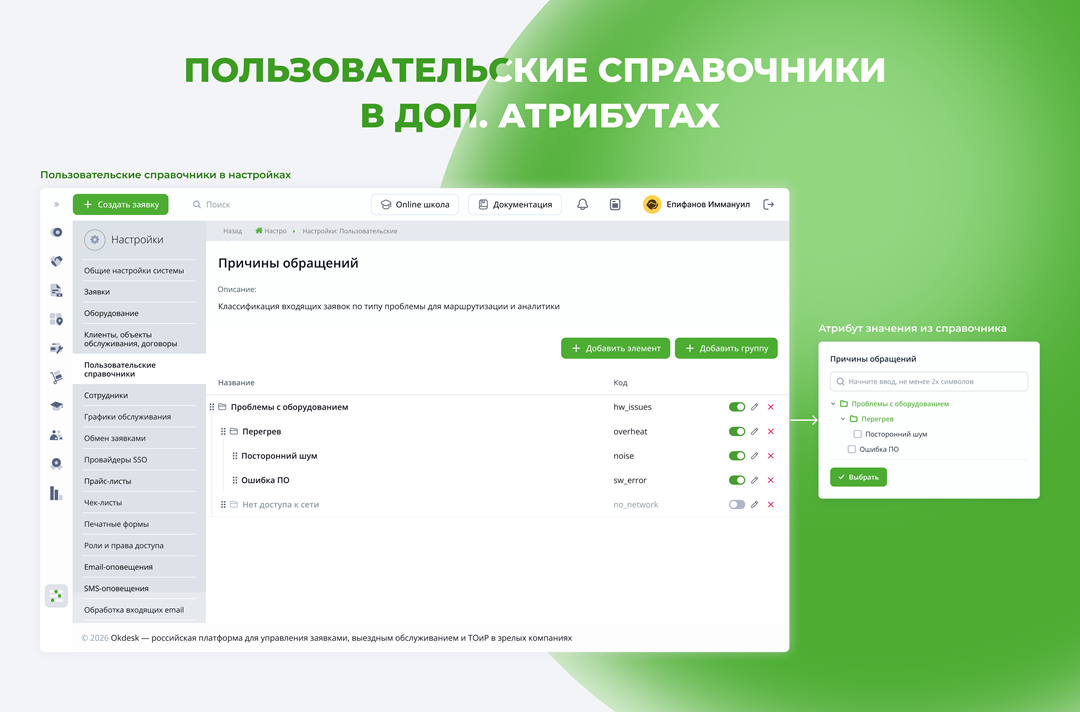
Task: Delete the Нет доступа к сети row
Action: tap(771, 505)
